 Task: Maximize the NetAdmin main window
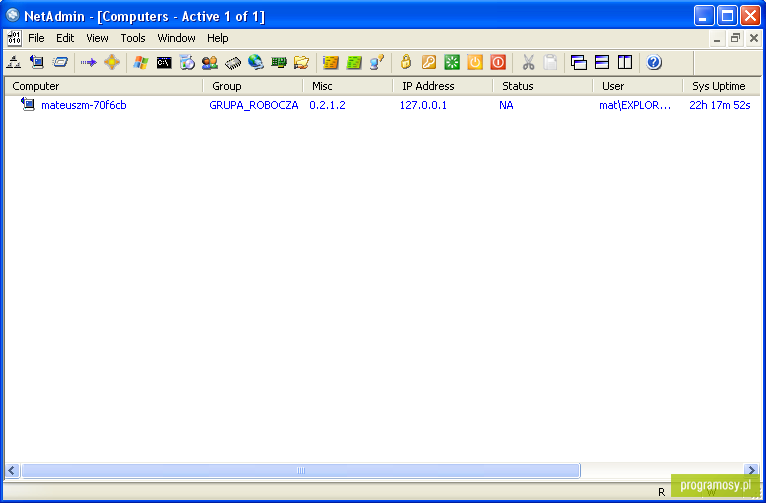(x=727, y=16)
